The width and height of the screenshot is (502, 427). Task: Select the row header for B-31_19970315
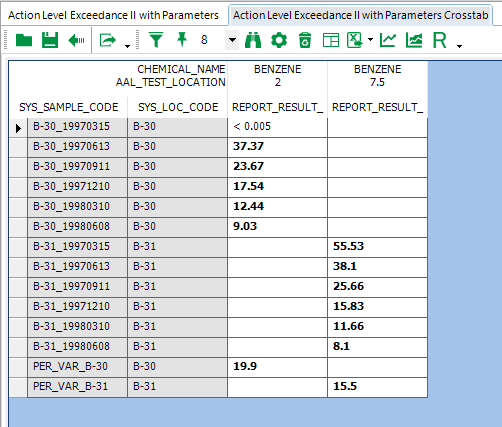pyautogui.click(x=18, y=247)
